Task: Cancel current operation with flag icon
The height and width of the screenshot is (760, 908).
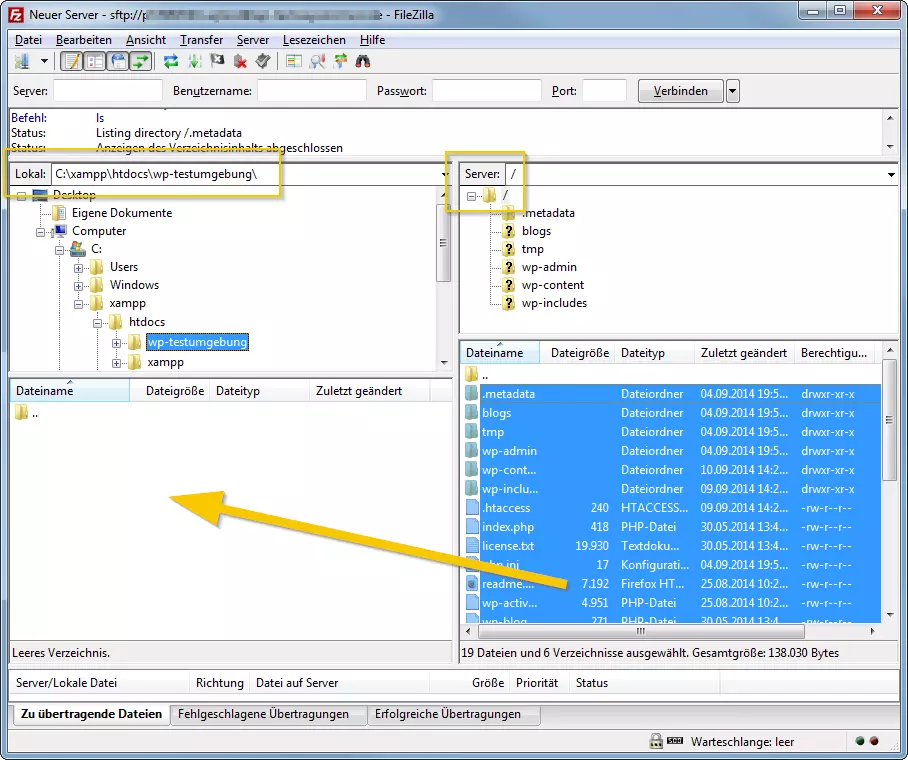Action: 217,61
